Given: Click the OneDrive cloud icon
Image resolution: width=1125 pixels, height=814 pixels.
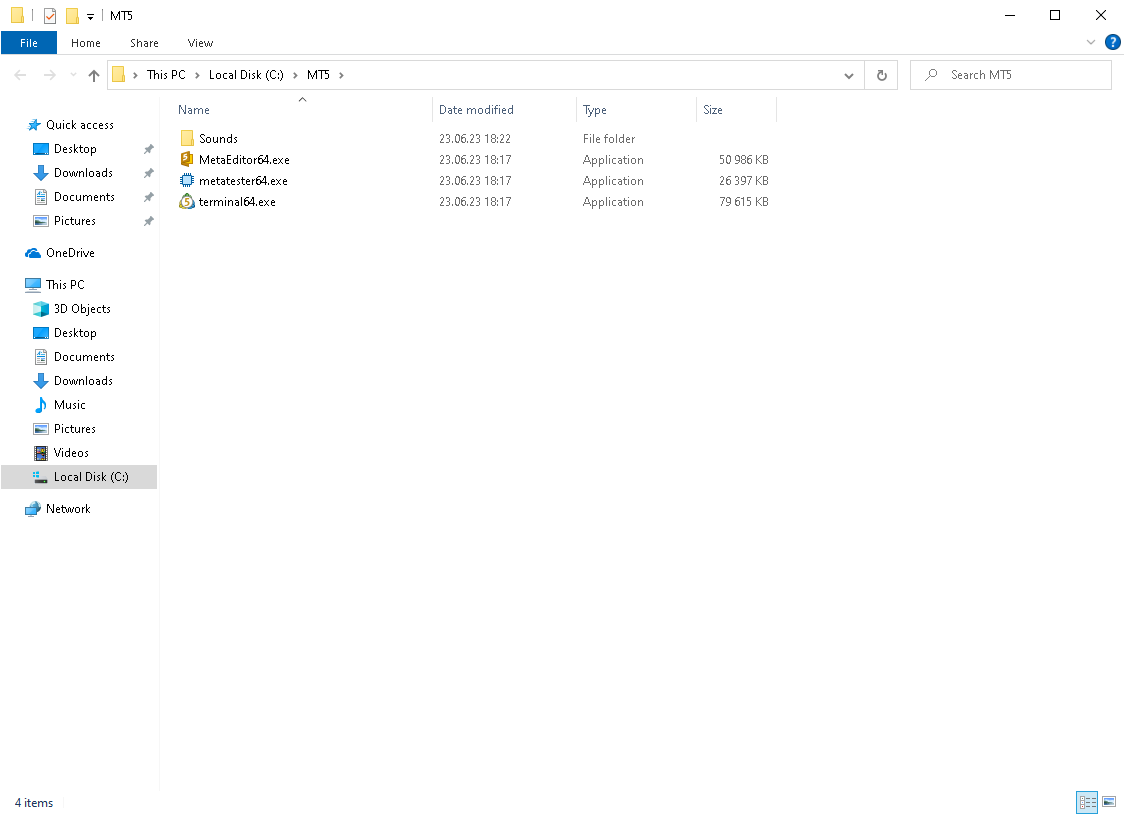Looking at the screenshot, I should pyautogui.click(x=33, y=253).
